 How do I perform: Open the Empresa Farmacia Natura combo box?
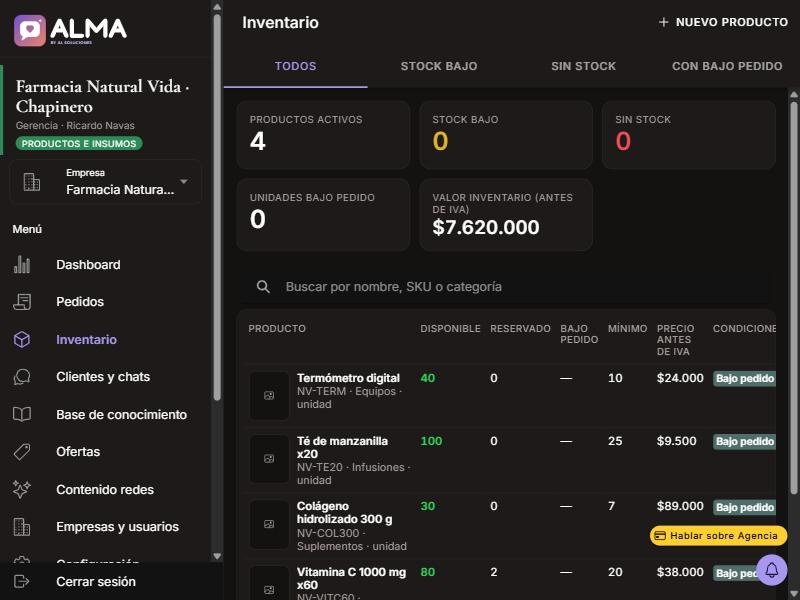(x=106, y=182)
